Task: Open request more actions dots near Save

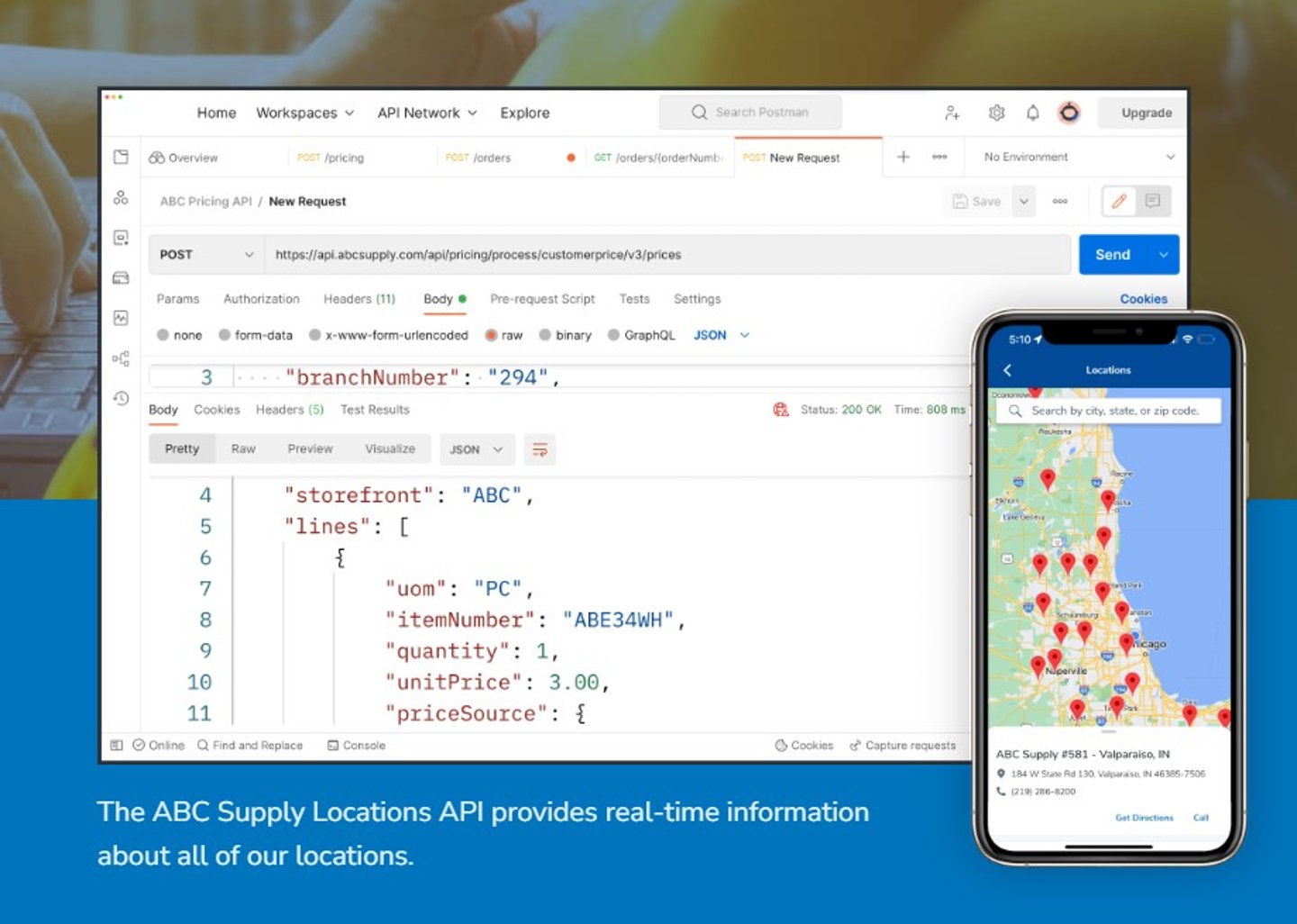Action: coord(1060,202)
